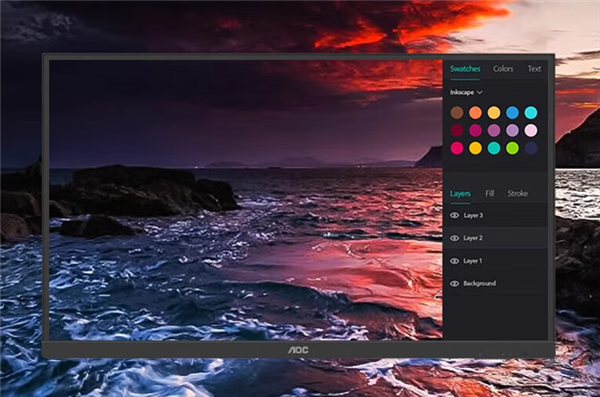
Task: Choose the pale pink swatch
Action: click(531, 131)
